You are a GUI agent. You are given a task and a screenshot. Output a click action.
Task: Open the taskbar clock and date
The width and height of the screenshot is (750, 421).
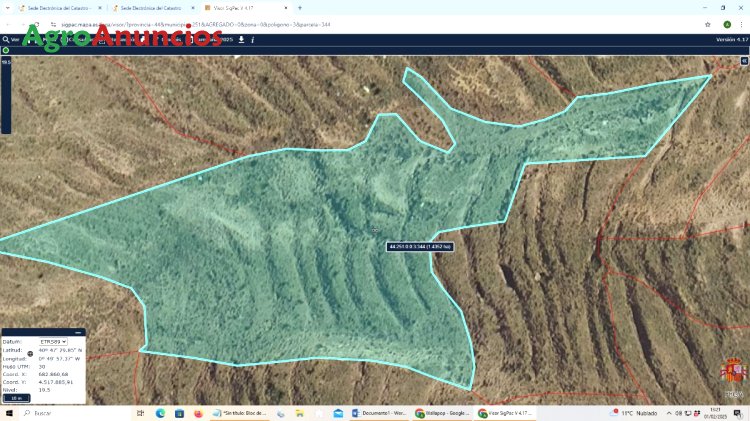[716, 413]
